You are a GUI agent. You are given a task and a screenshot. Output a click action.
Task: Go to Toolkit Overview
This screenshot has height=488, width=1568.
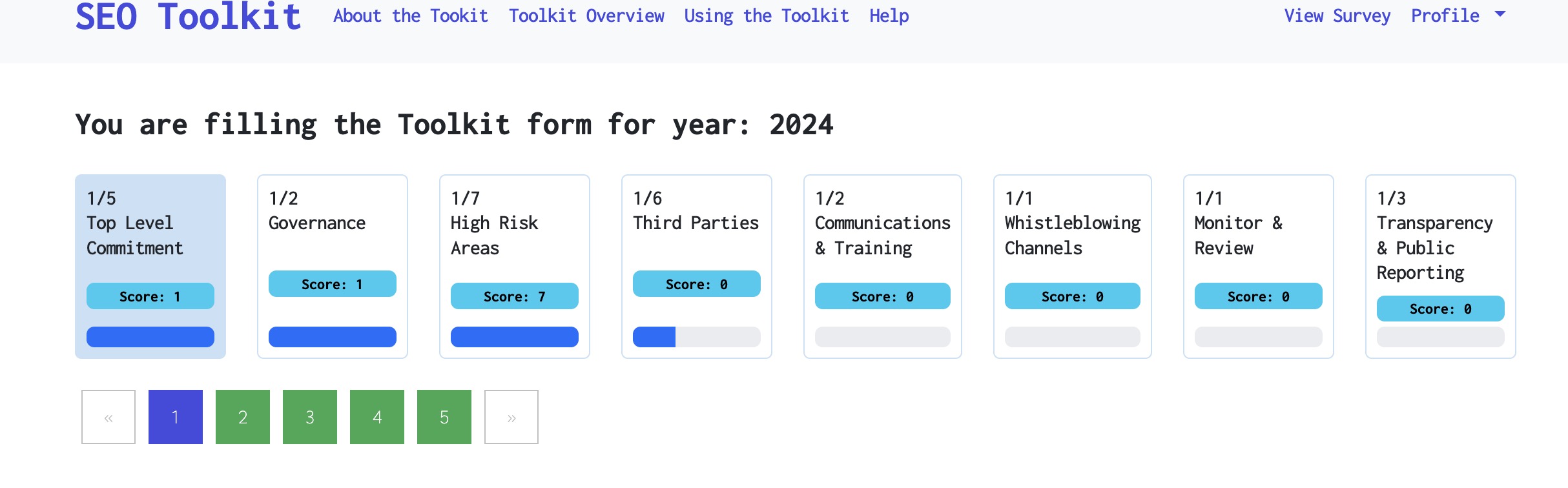point(586,15)
